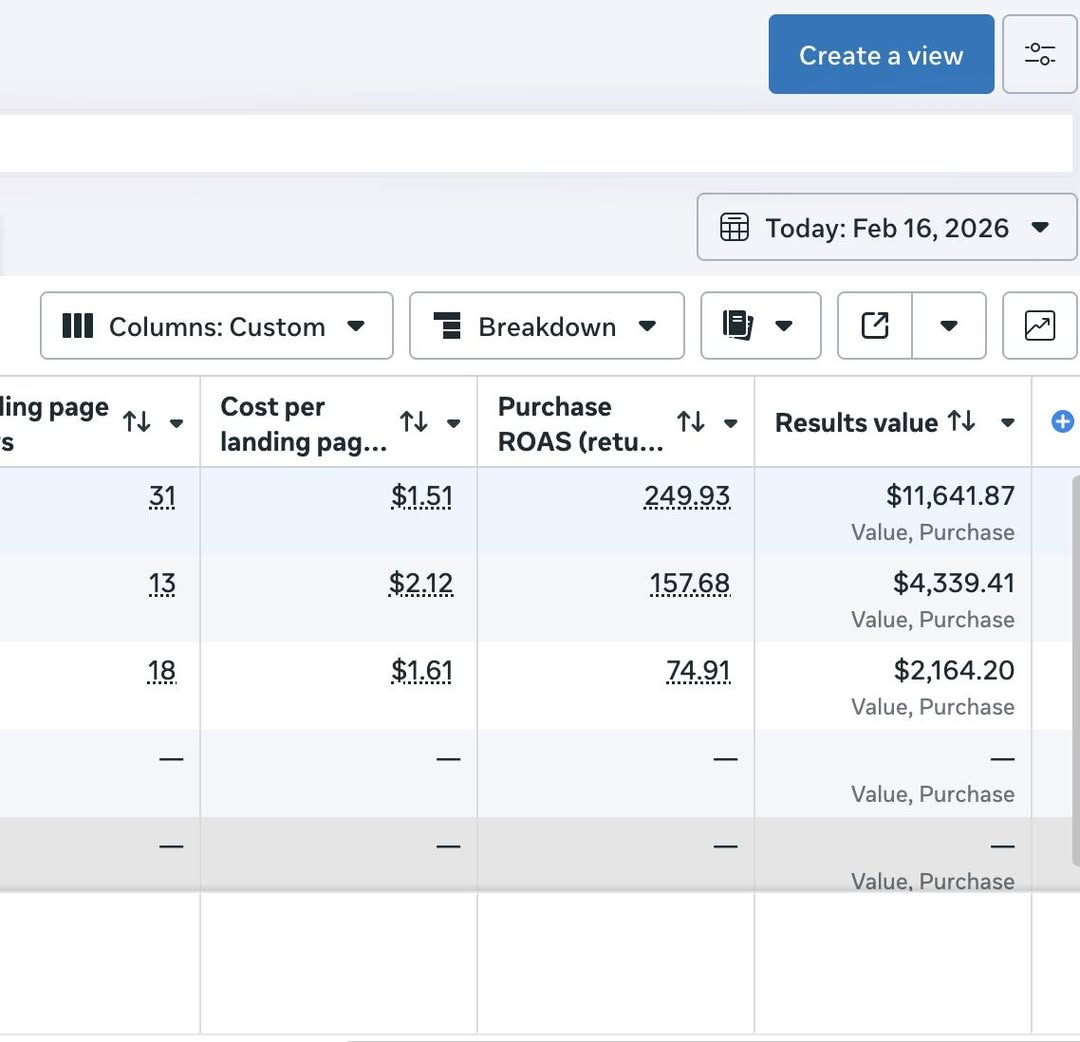
Task: Expand the Breakdown dropdown
Action: 546,326
